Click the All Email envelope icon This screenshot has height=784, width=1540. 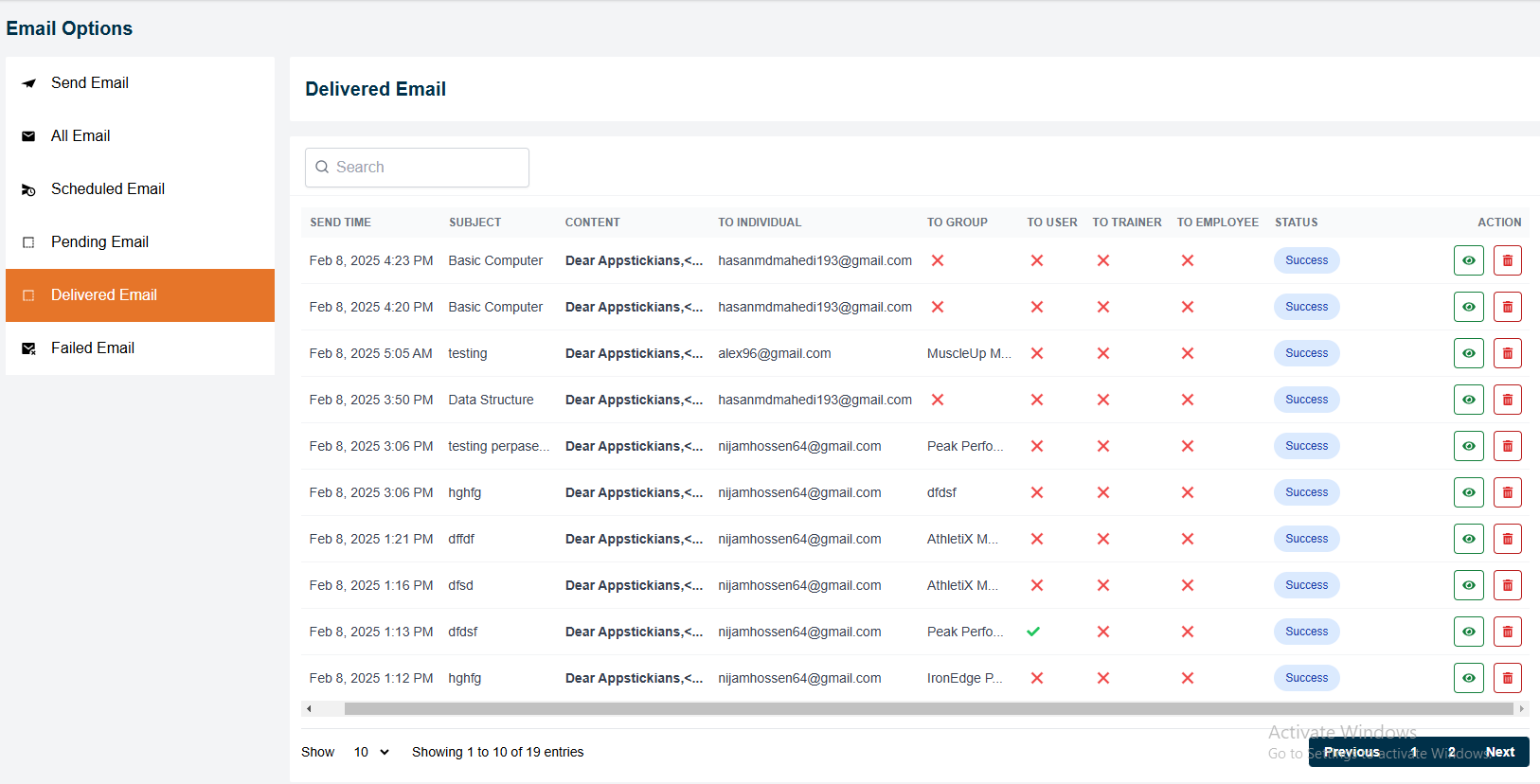pyautogui.click(x=28, y=136)
